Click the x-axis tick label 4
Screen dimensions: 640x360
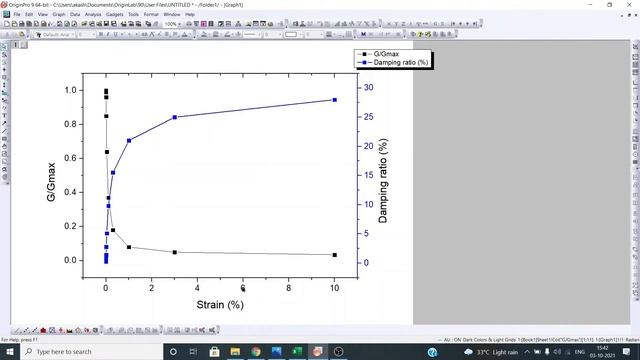click(x=197, y=288)
